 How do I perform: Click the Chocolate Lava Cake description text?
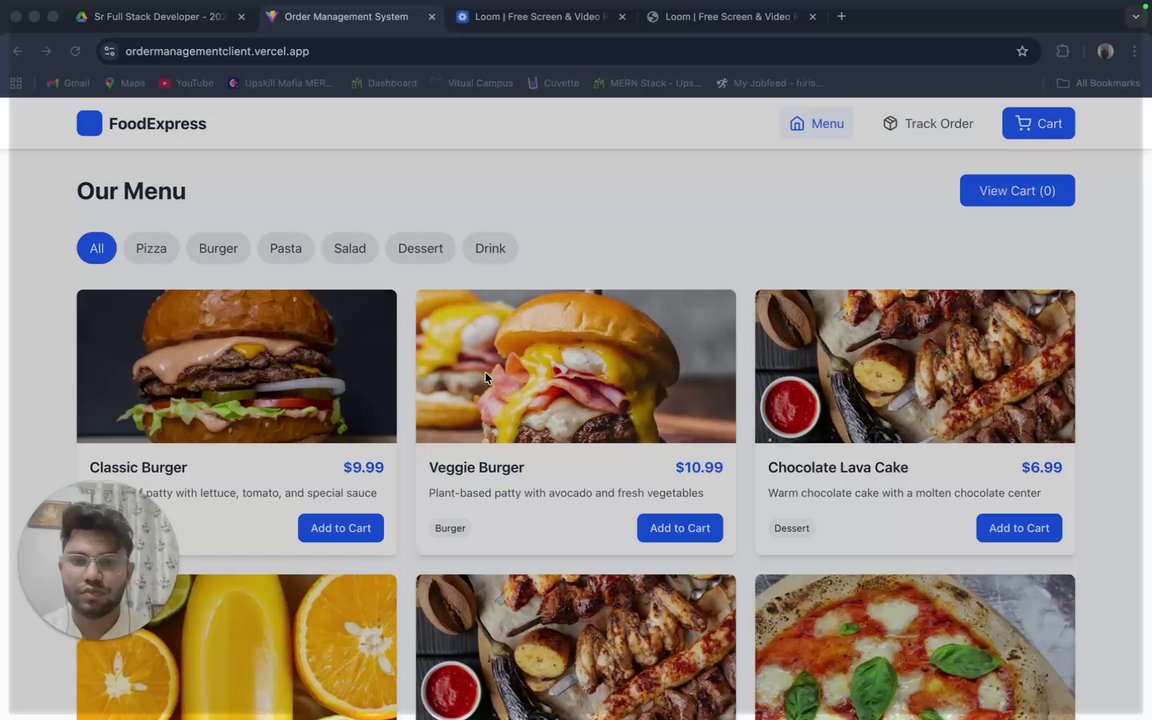(x=904, y=493)
